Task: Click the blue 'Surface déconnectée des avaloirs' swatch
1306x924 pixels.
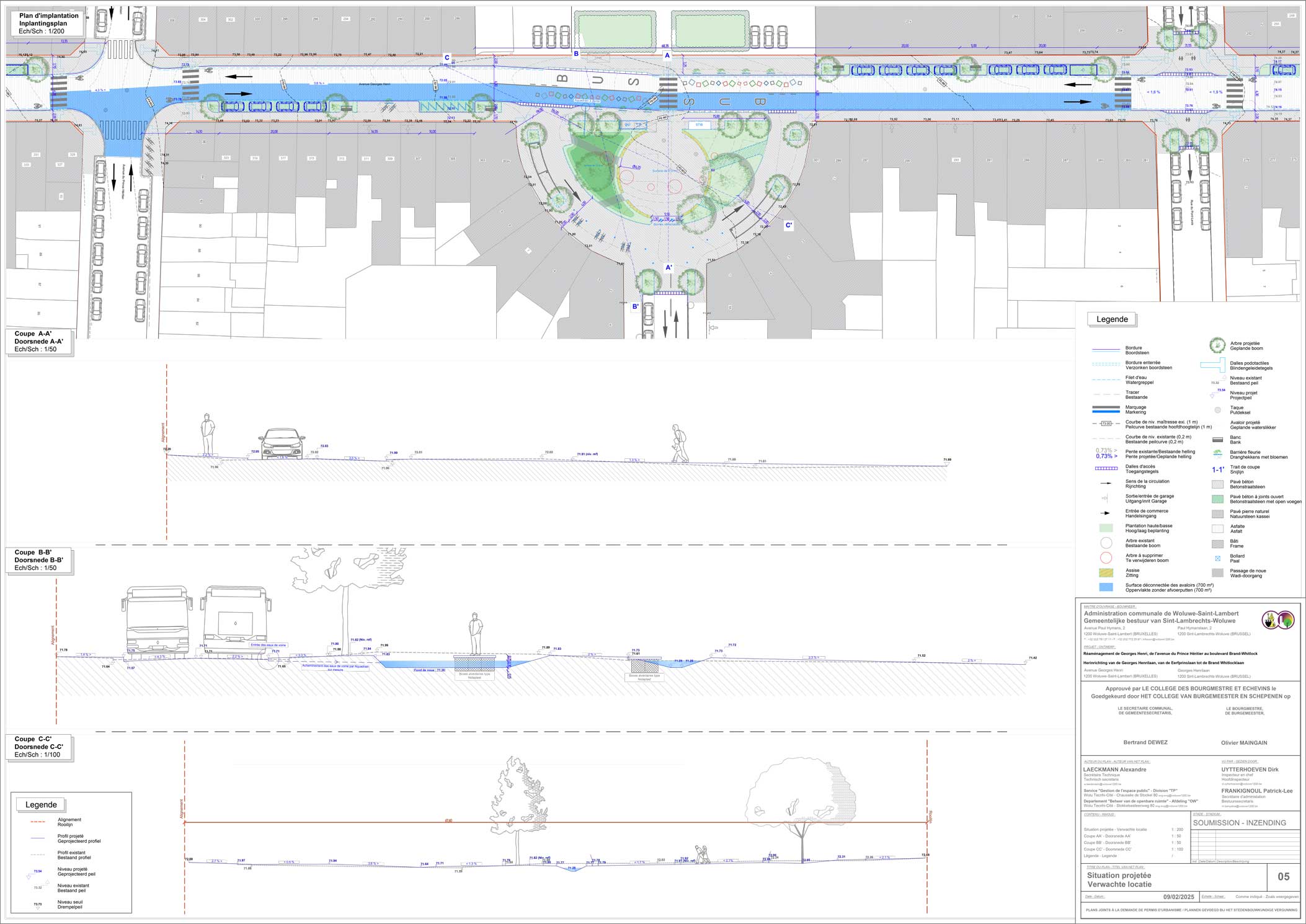Action: tap(1106, 587)
